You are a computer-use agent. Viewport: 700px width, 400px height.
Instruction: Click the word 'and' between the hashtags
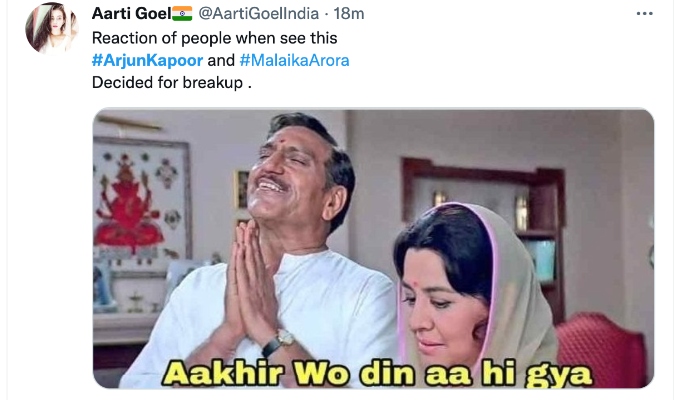click(221, 60)
